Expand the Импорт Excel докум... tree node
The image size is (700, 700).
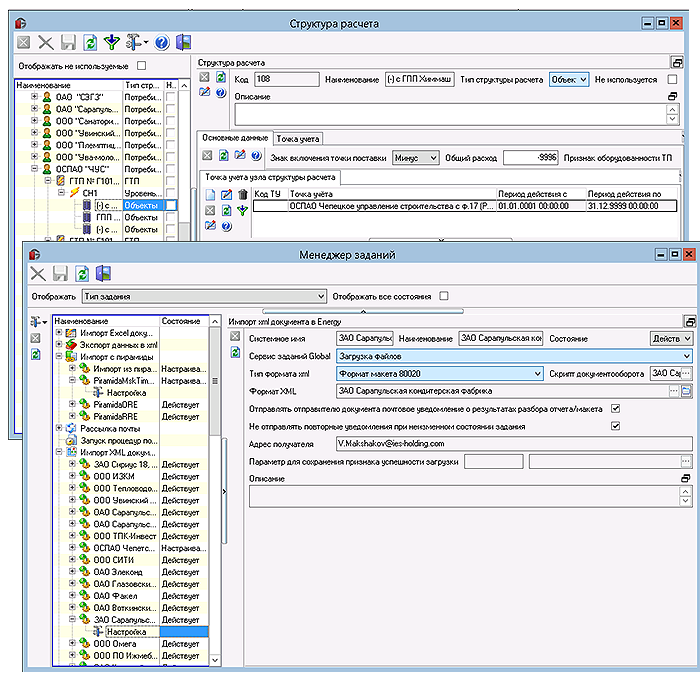point(59,332)
